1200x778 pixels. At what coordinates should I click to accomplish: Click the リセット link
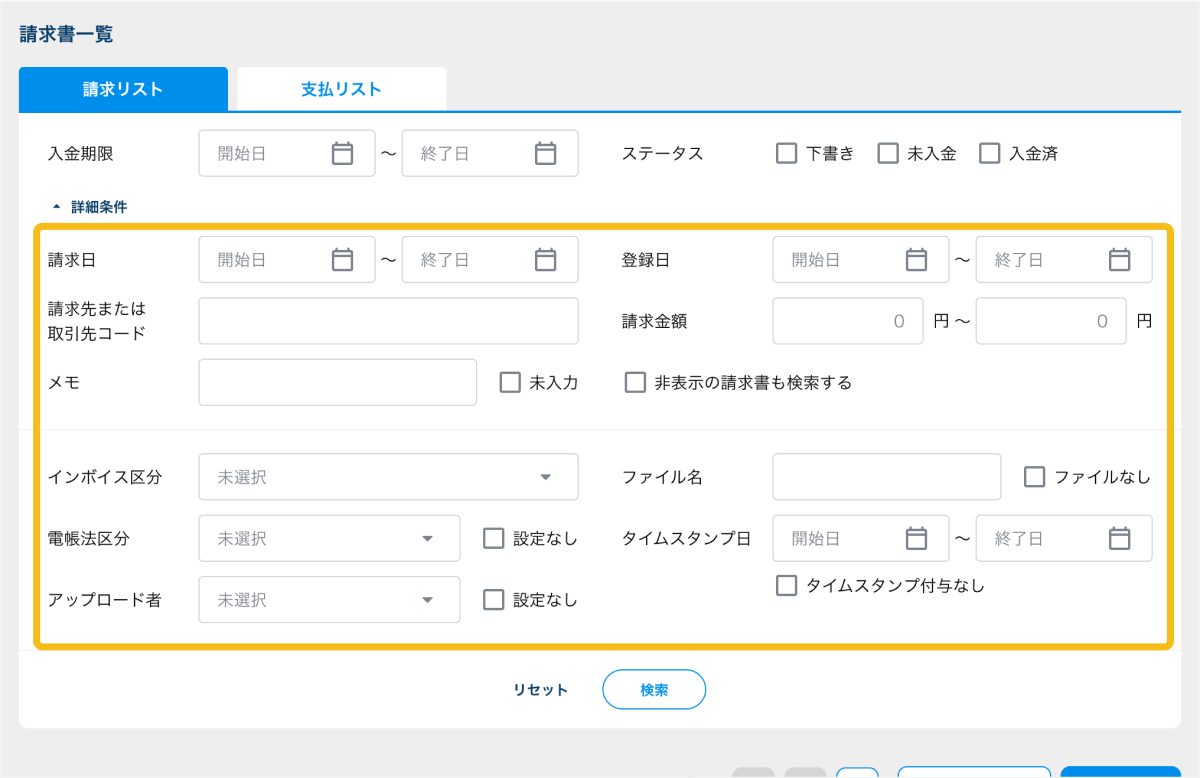(x=540, y=690)
